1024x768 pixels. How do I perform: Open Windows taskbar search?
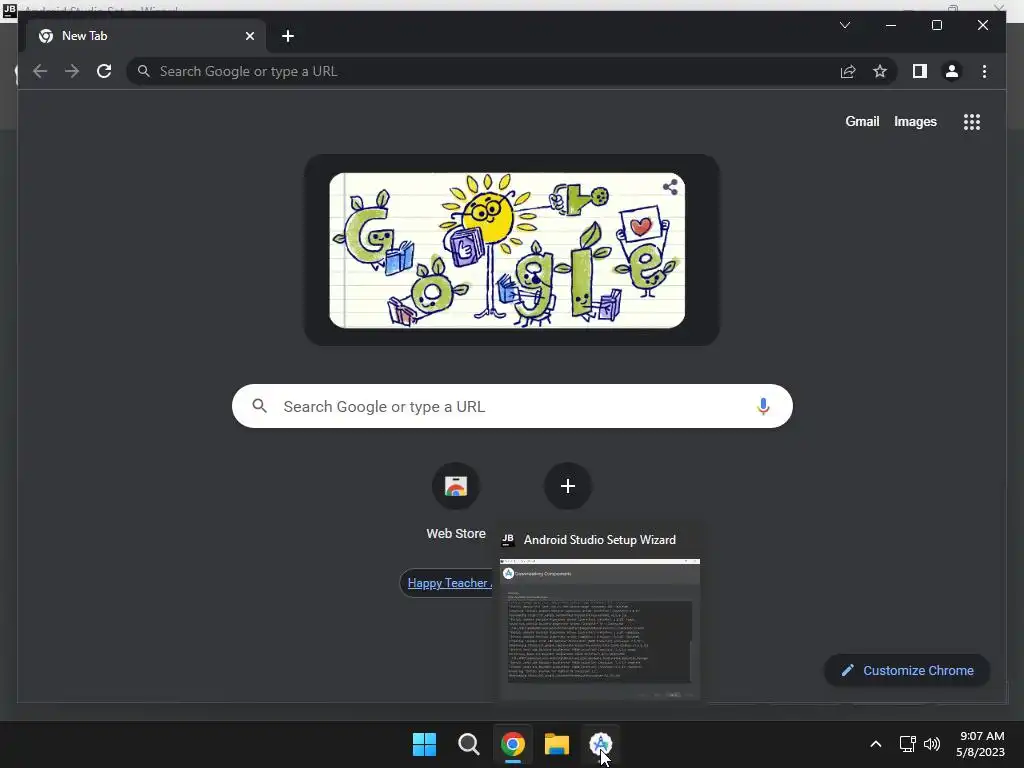(x=468, y=744)
